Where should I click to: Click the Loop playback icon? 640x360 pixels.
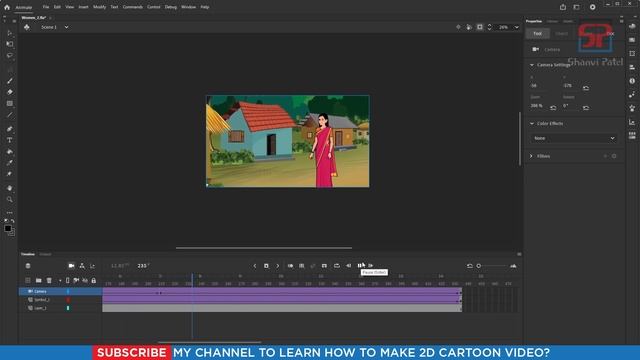point(337,266)
